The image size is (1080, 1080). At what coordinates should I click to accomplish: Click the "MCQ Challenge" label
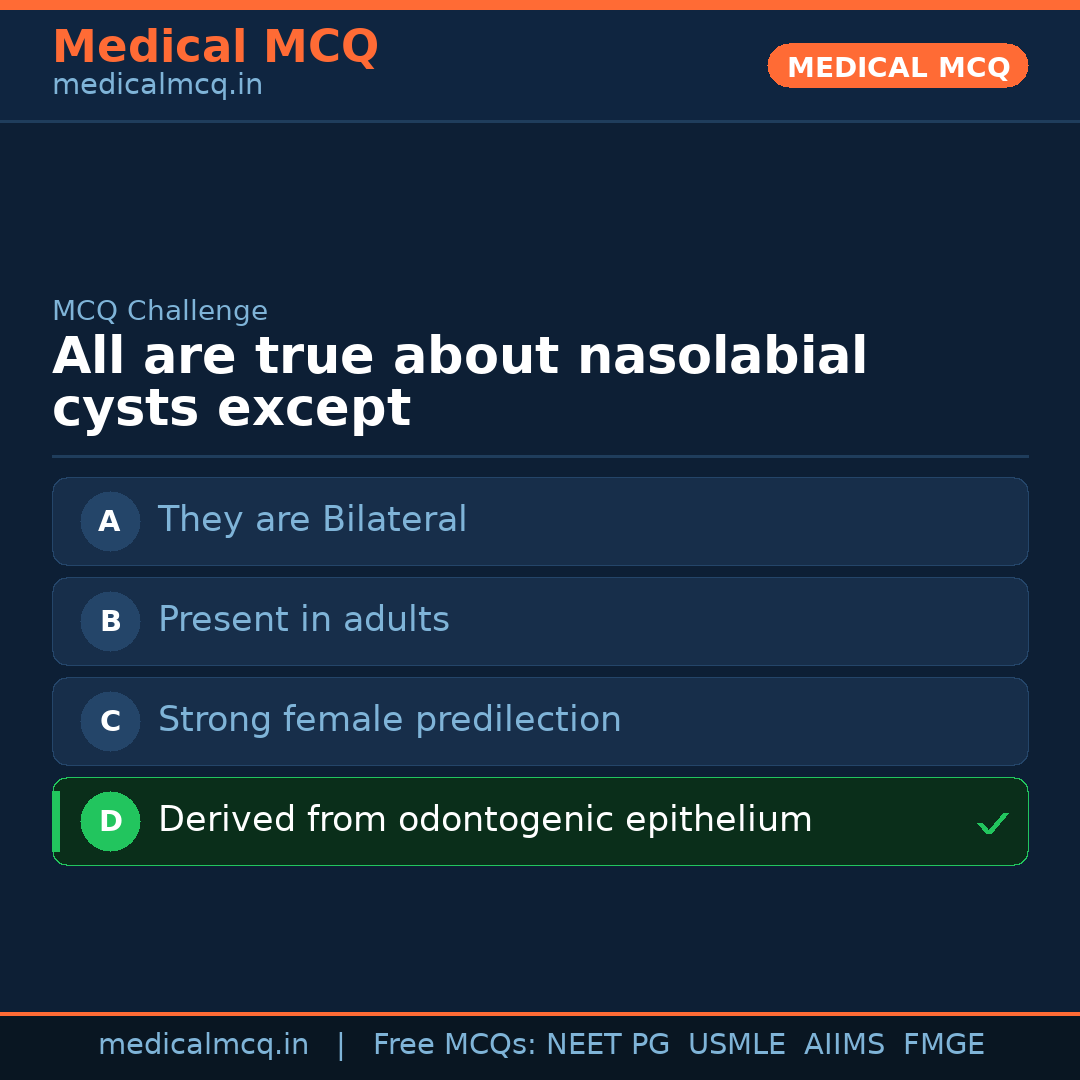(160, 311)
